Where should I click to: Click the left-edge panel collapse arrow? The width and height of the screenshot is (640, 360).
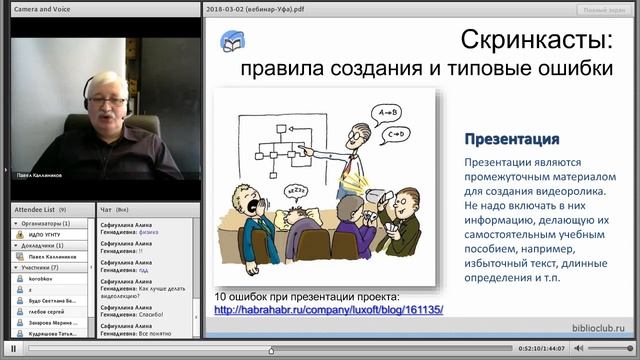5,169
